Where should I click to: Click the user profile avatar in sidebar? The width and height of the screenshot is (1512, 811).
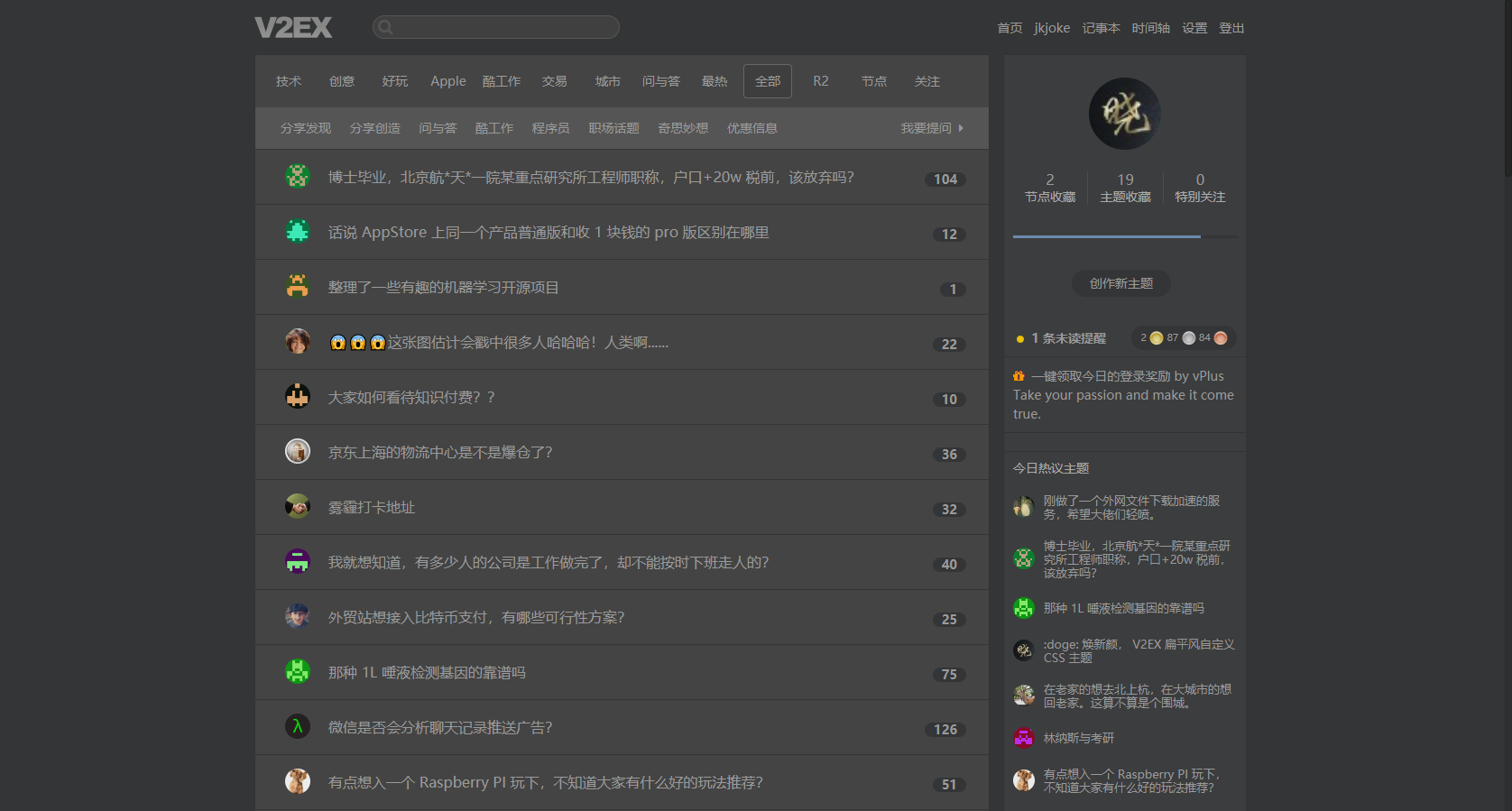tap(1125, 114)
